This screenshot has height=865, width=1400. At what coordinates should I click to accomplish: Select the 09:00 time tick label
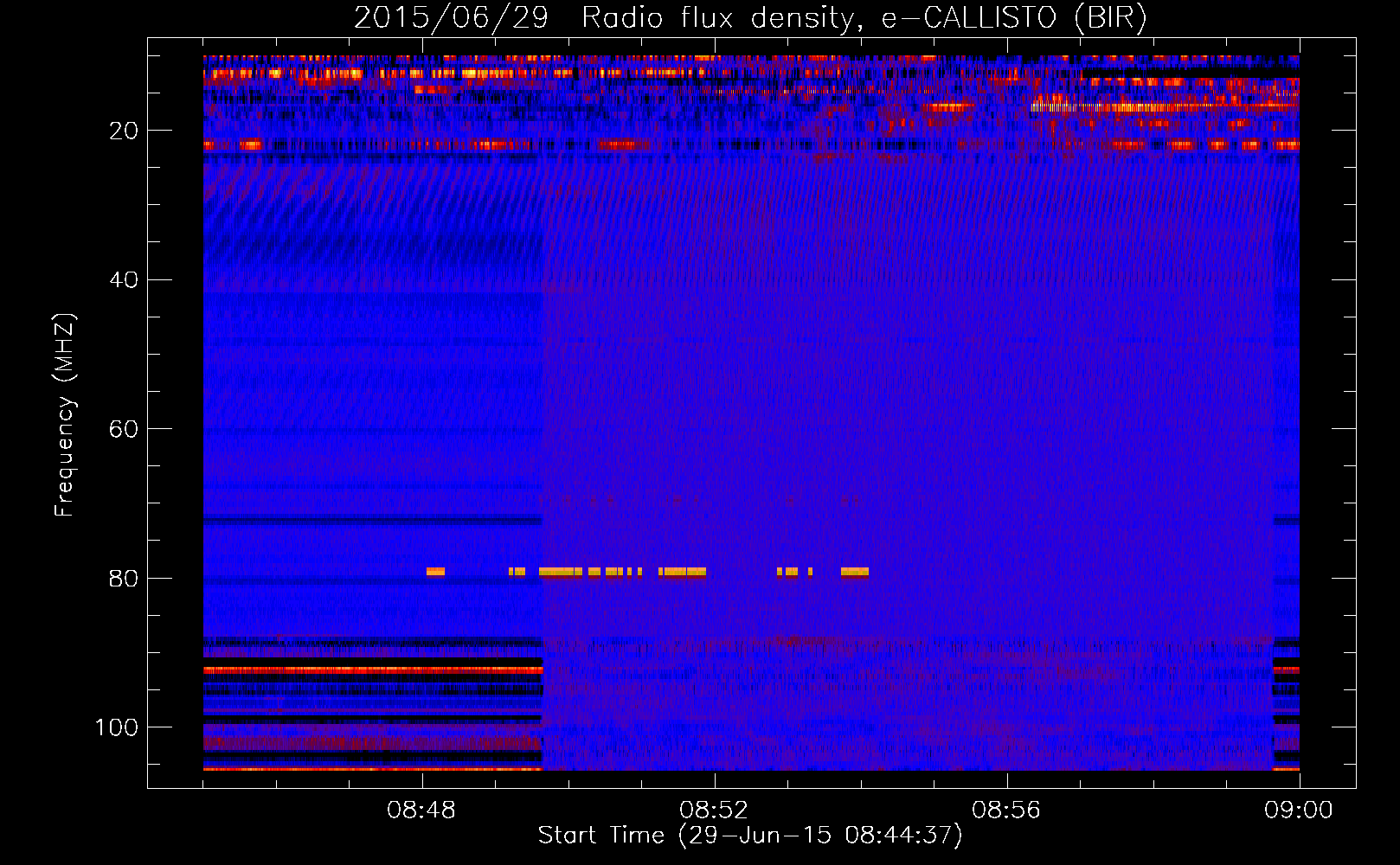tap(1299, 811)
